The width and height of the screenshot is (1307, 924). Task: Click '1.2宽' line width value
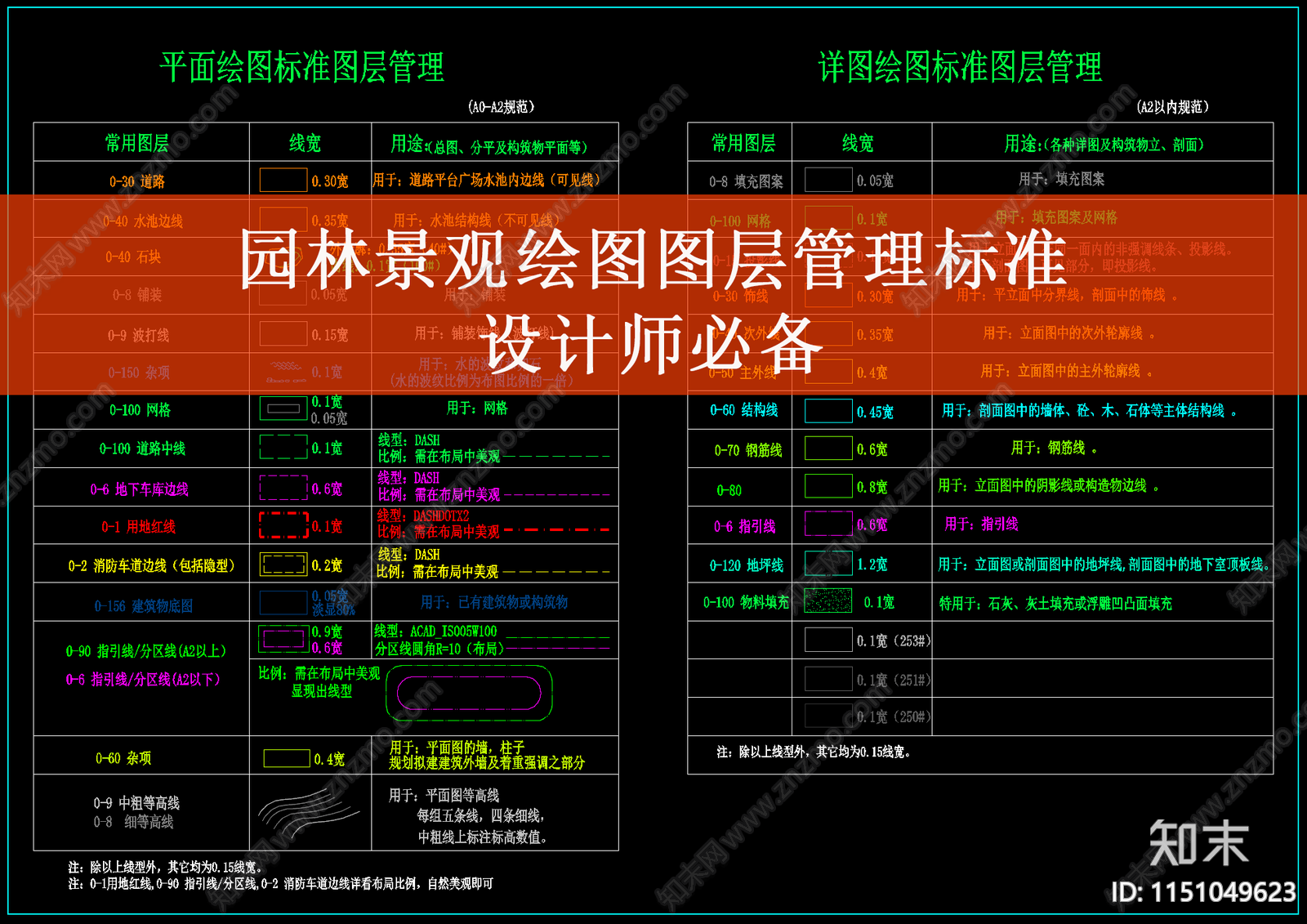pyautogui.click(x=872, y=564)
